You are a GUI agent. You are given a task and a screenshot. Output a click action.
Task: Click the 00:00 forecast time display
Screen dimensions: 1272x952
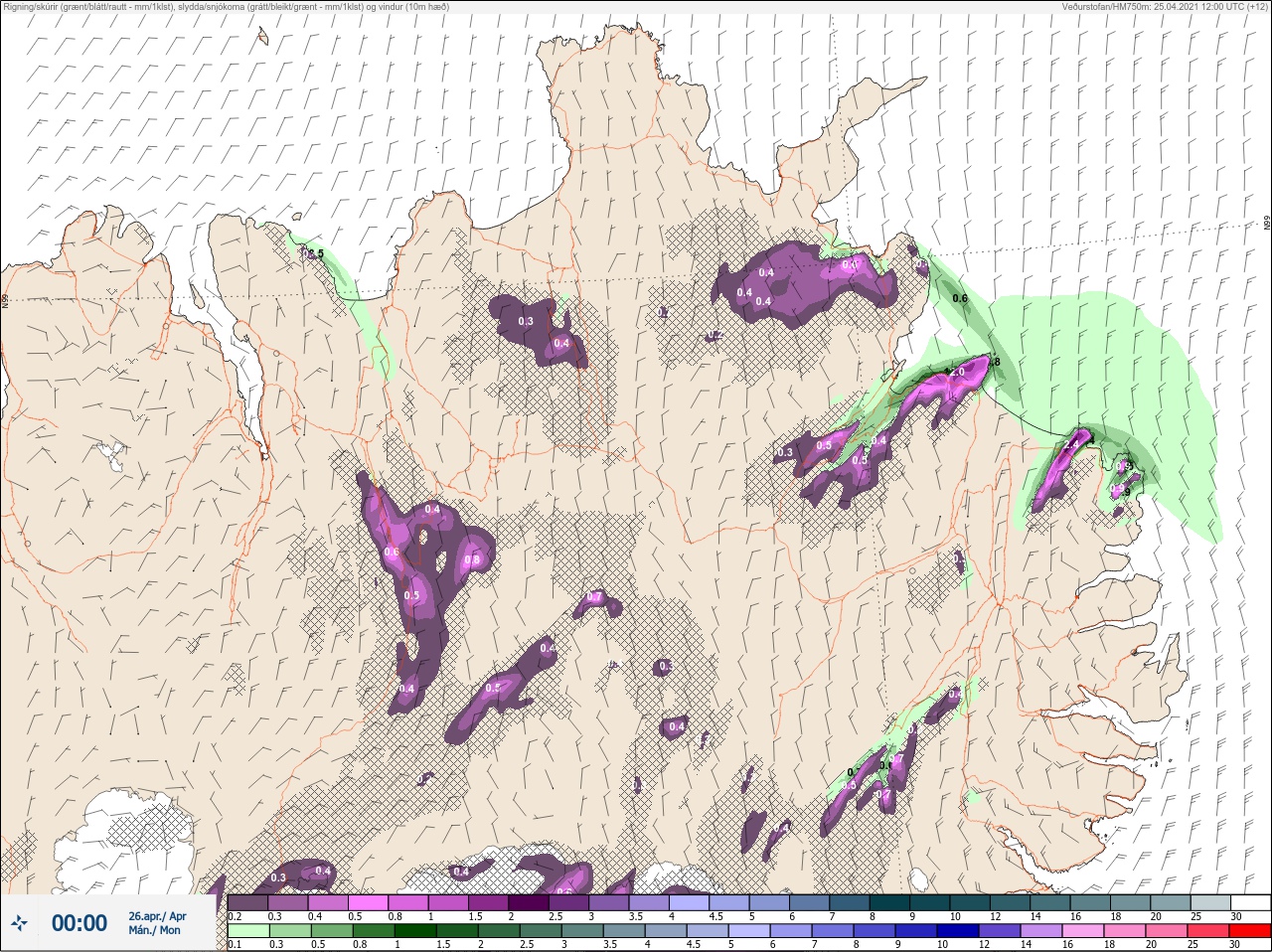79,923
